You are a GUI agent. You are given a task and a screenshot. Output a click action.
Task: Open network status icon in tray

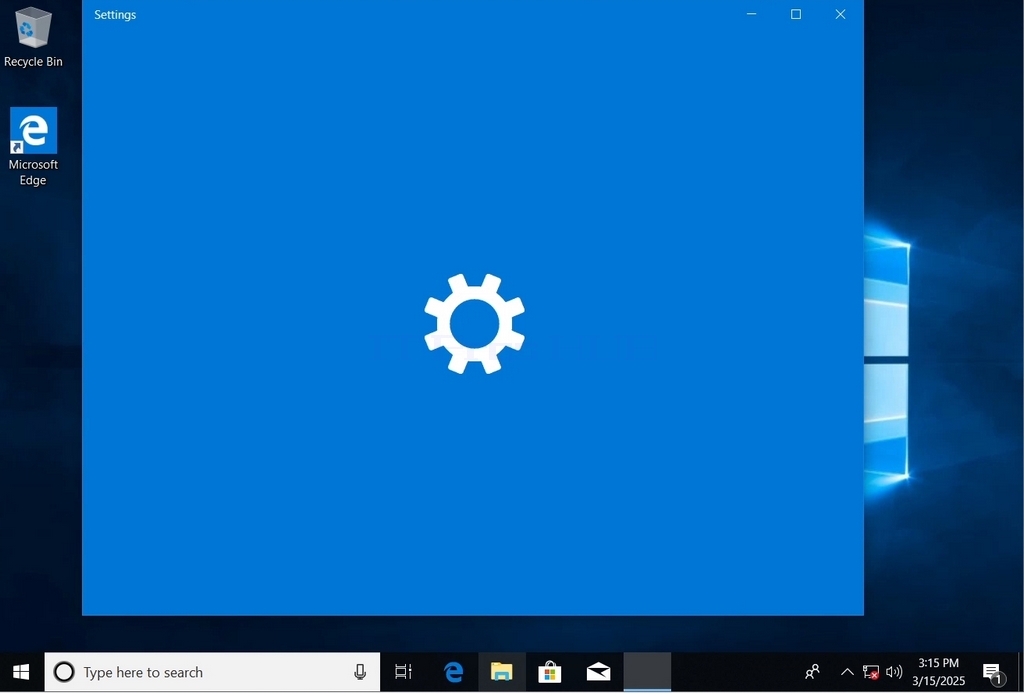(x=871, y=672)
